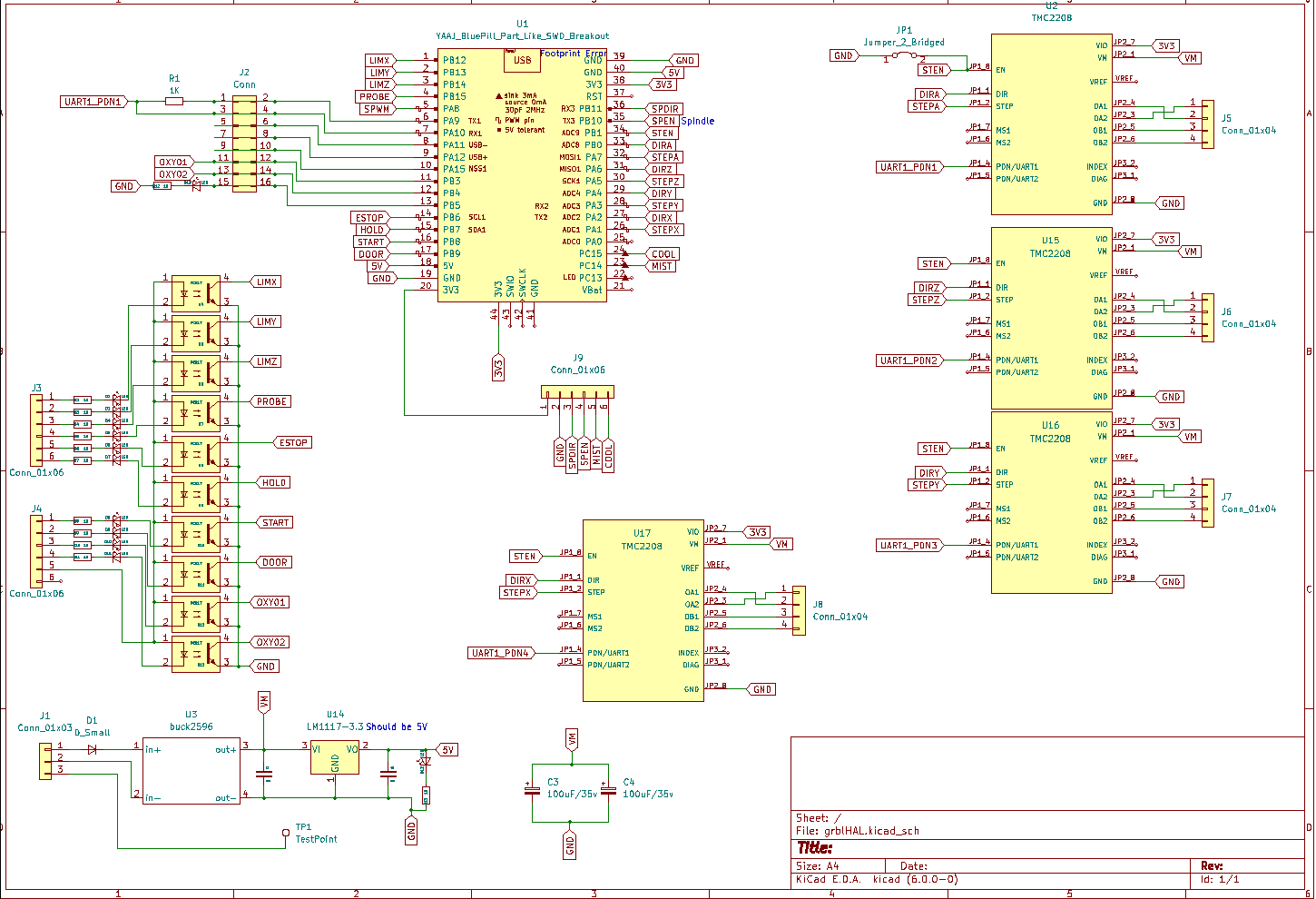1316x899 pixels.
Task: Click the START label at pin PB8
Action: coord(372,242)
